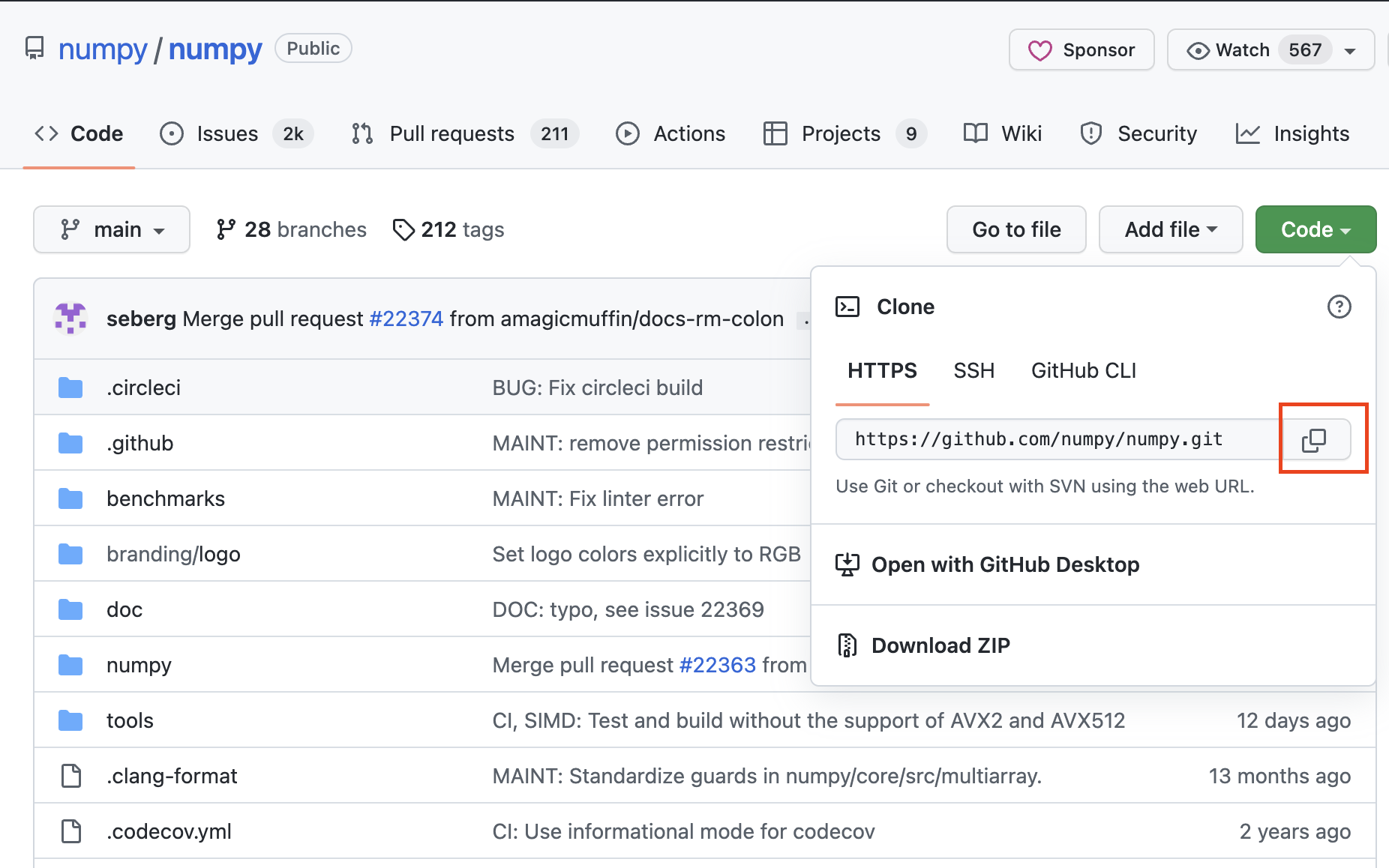Select the HTTPS clone tab
Screen dimensions: 1389x868
tap(882, 370)
